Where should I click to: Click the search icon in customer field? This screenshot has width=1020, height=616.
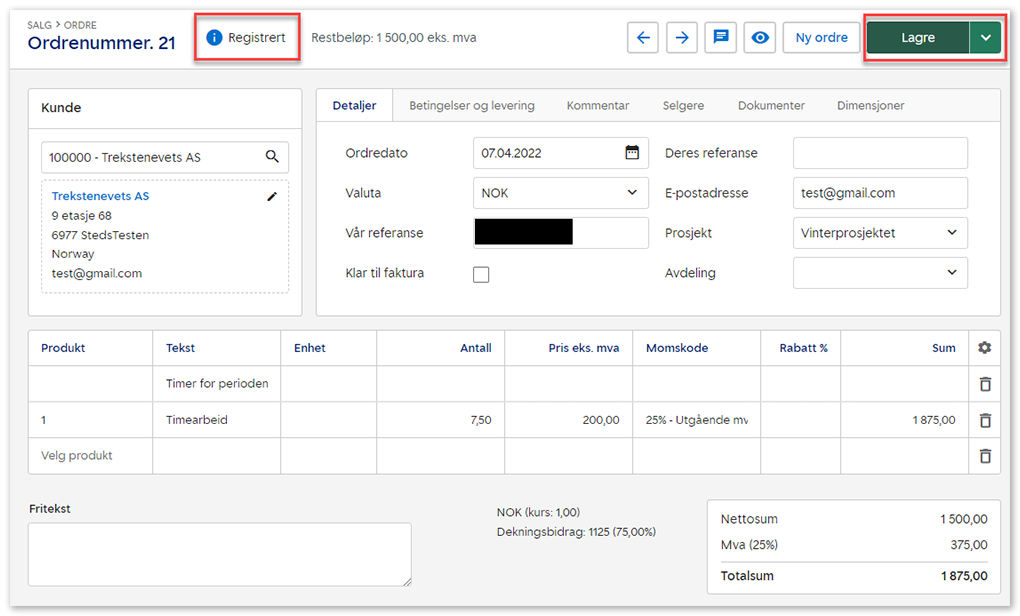(272, 157)
